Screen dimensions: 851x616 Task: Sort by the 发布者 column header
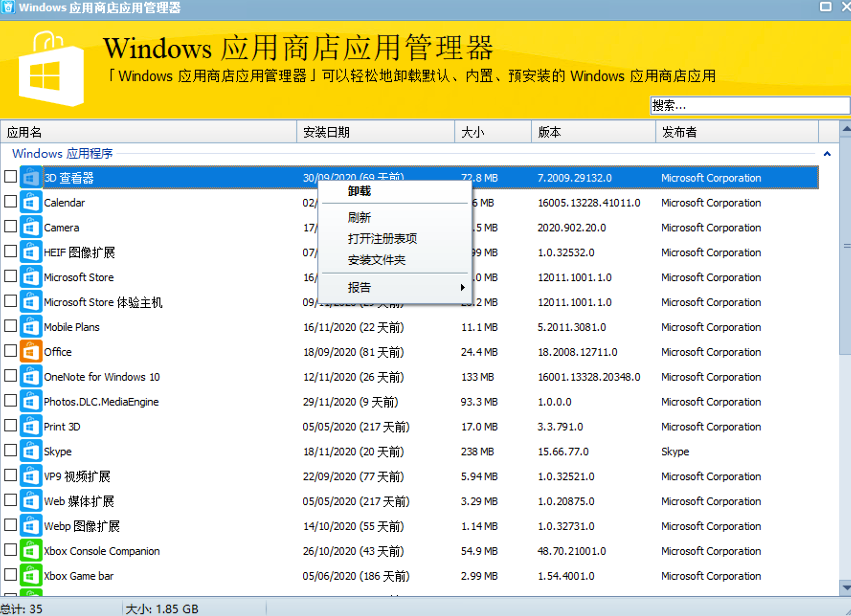pos(737,132)
